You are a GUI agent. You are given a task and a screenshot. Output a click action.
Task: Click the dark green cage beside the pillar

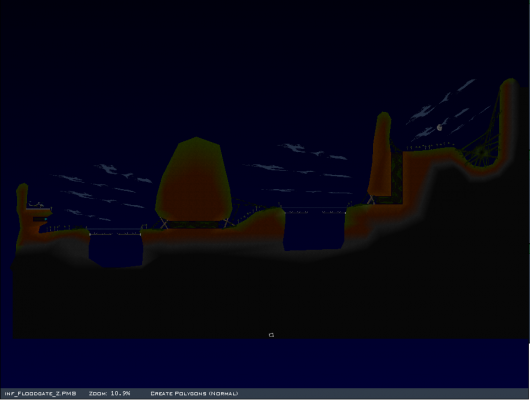pyautogui.click(x=397, y=177)
